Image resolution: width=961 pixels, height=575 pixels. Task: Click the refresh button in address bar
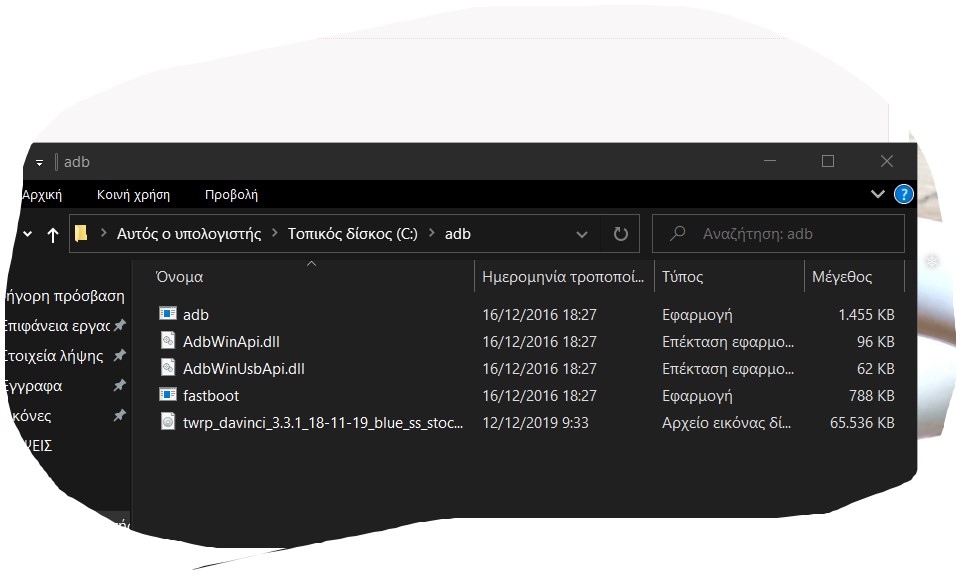click(620, 234)
